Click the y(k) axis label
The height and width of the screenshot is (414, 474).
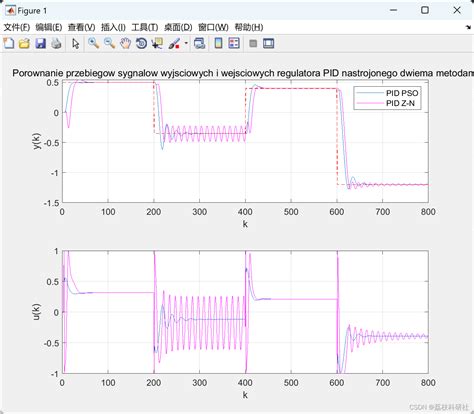(x=37, y=141)
